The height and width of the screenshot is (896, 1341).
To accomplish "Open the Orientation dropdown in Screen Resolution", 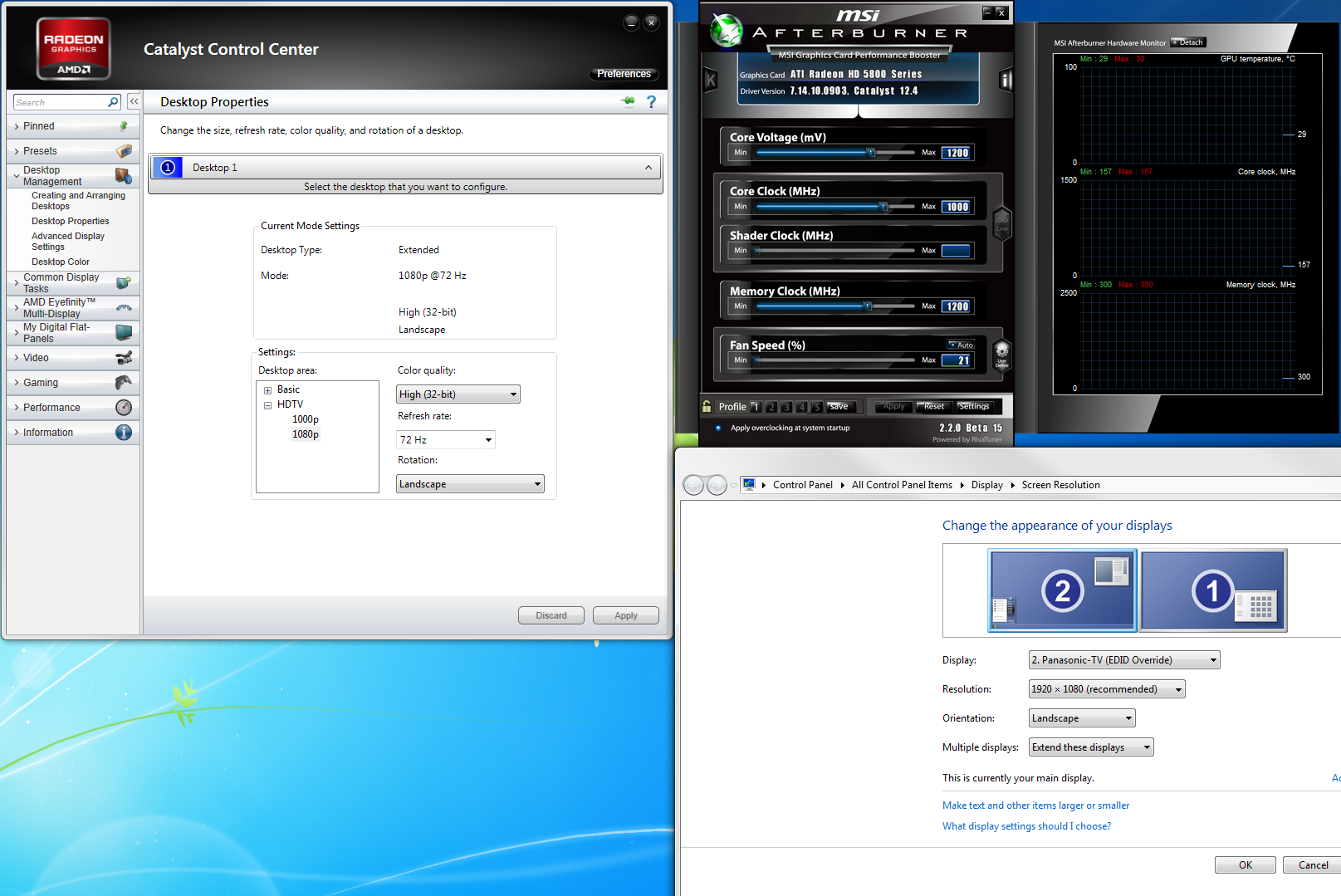I will (x=1082, y=718).
